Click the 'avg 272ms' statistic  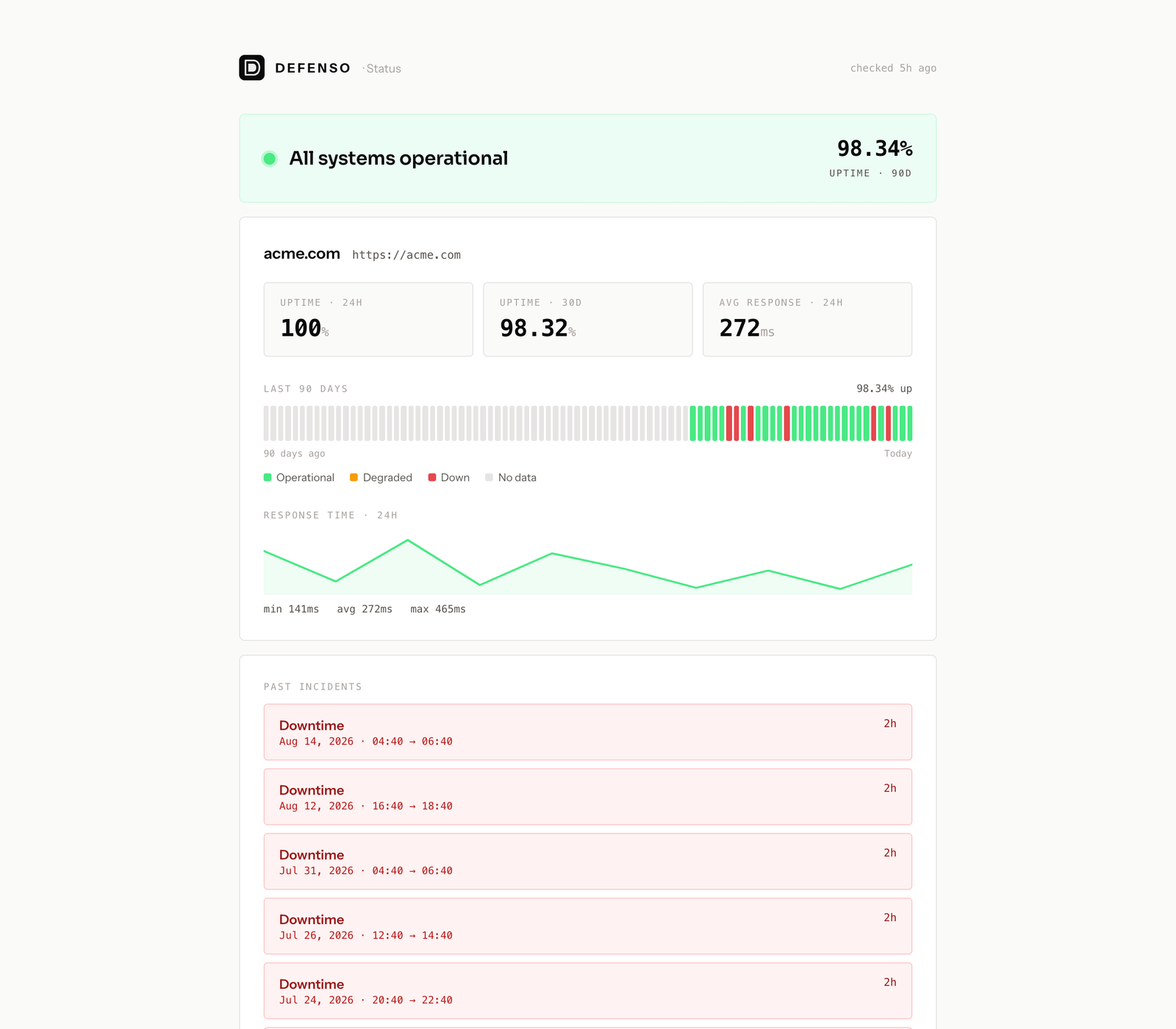tap(365, 609)
